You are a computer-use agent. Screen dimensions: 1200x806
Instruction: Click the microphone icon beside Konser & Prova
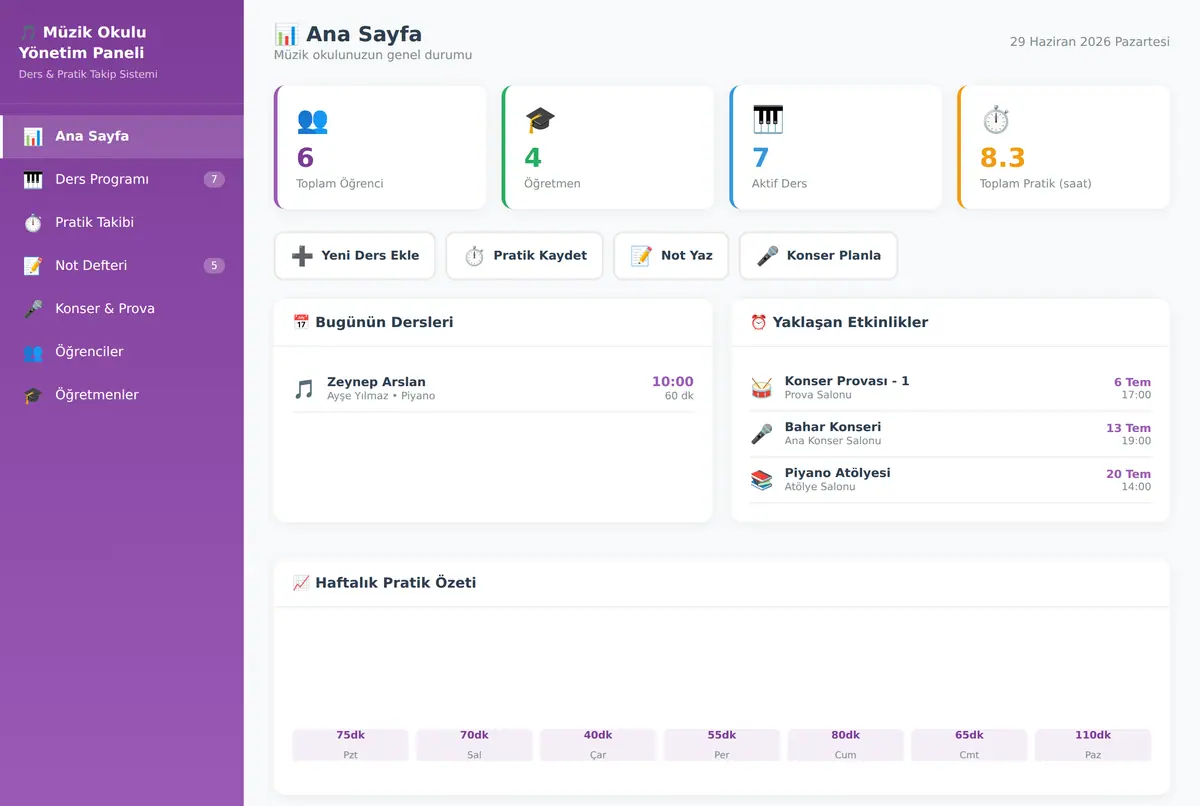point(33,309)
